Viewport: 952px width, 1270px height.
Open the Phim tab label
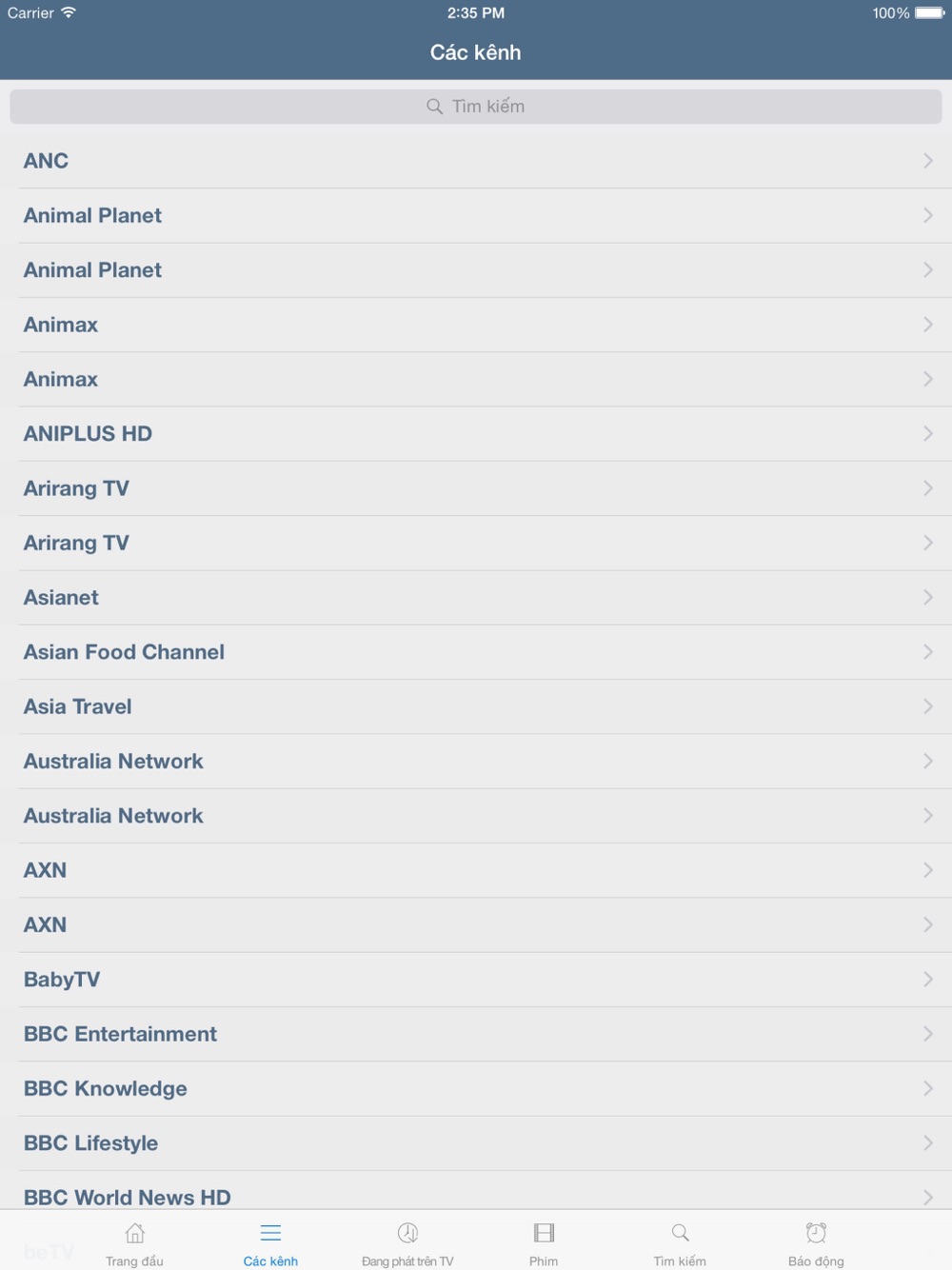tap(544, 1261)
